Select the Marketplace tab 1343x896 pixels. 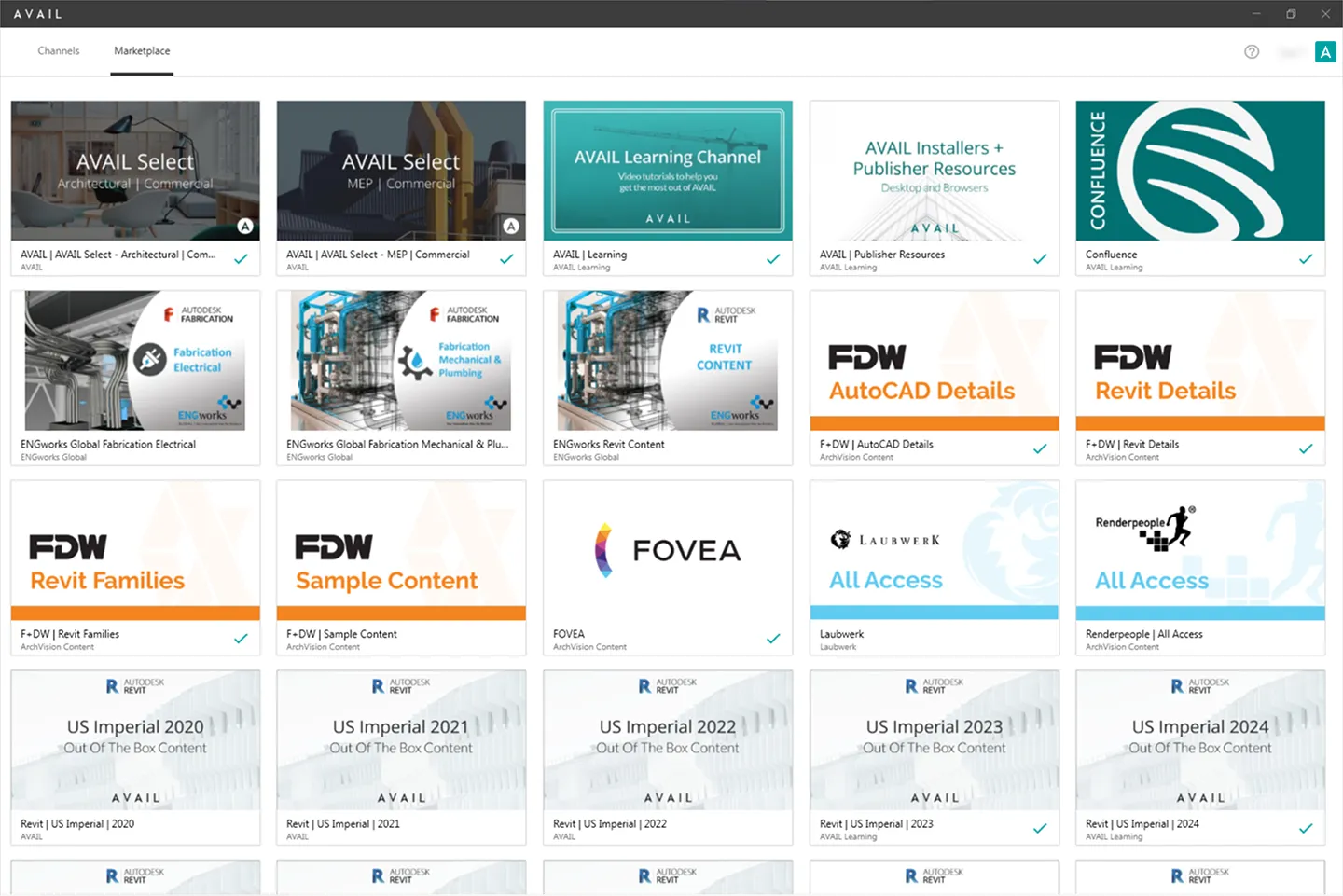[142, 51]
